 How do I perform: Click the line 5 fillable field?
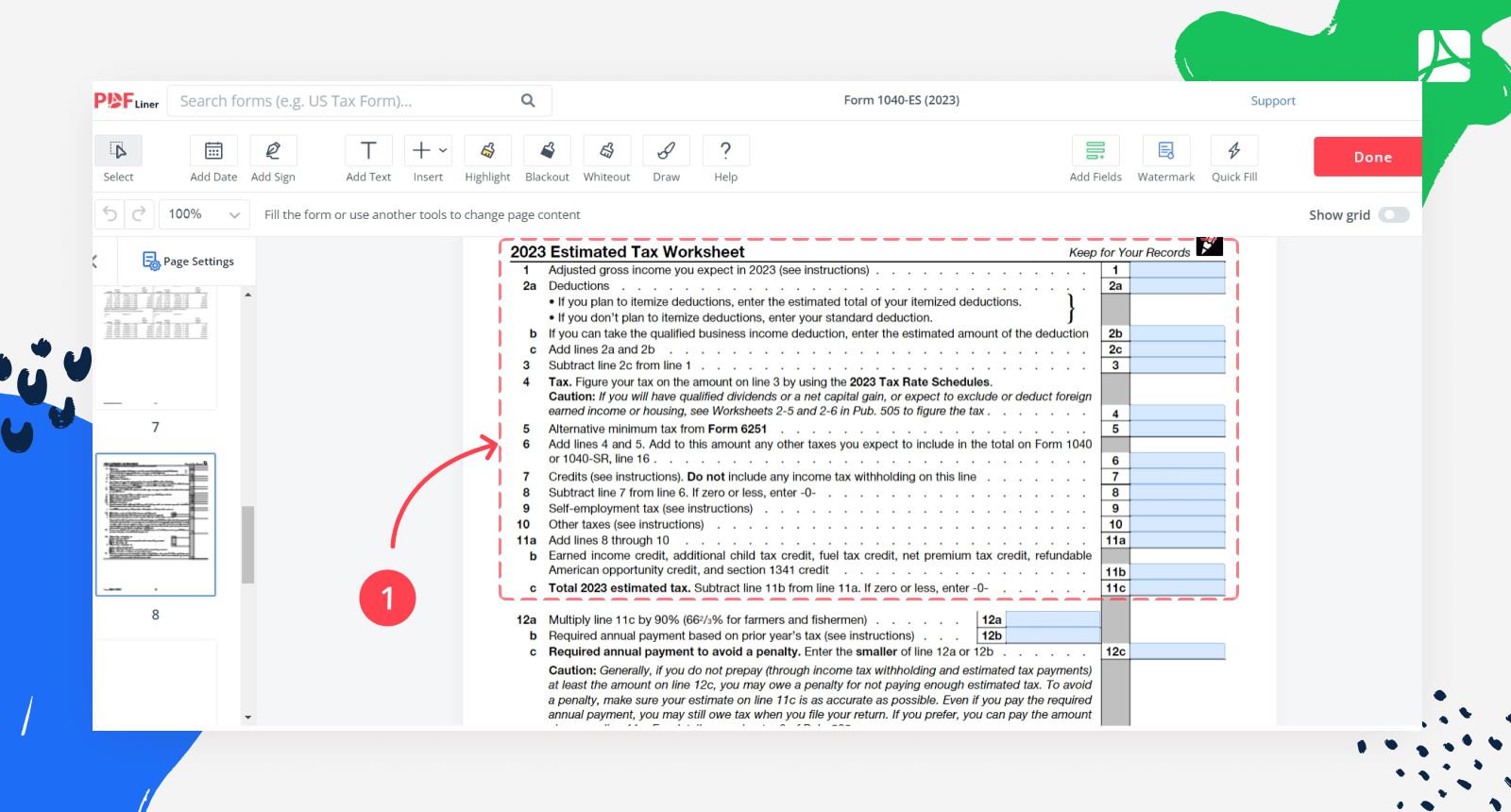1178,429
